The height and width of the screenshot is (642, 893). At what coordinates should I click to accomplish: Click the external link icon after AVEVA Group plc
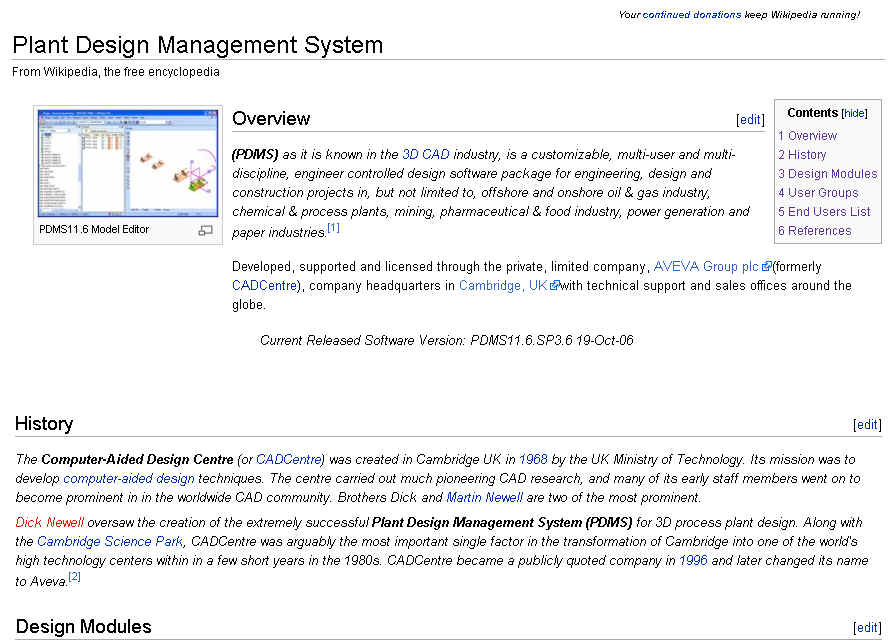click(x=767, y=266)
